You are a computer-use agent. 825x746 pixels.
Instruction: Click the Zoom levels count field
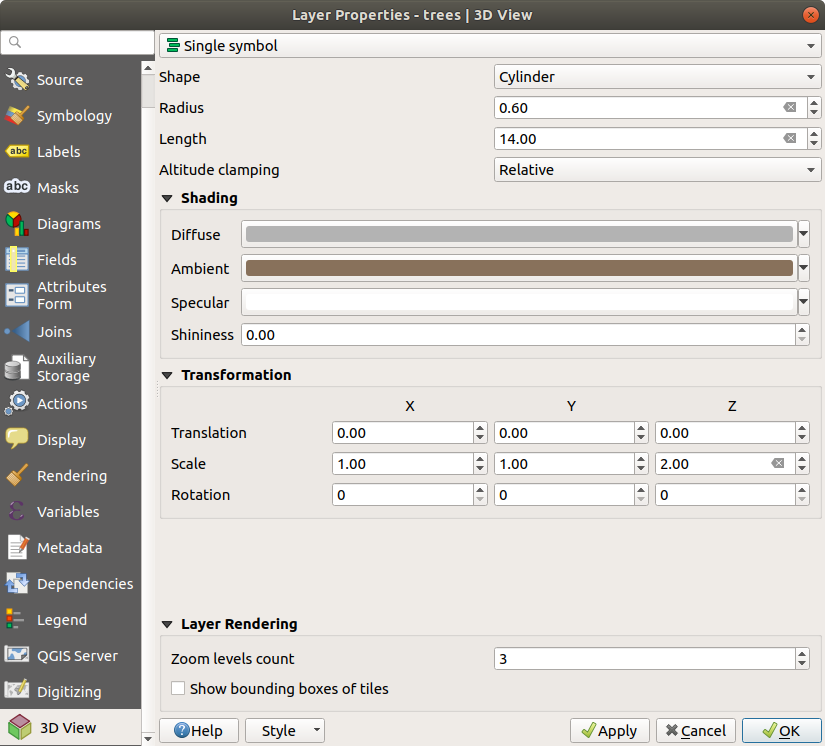tap(643, 659)
